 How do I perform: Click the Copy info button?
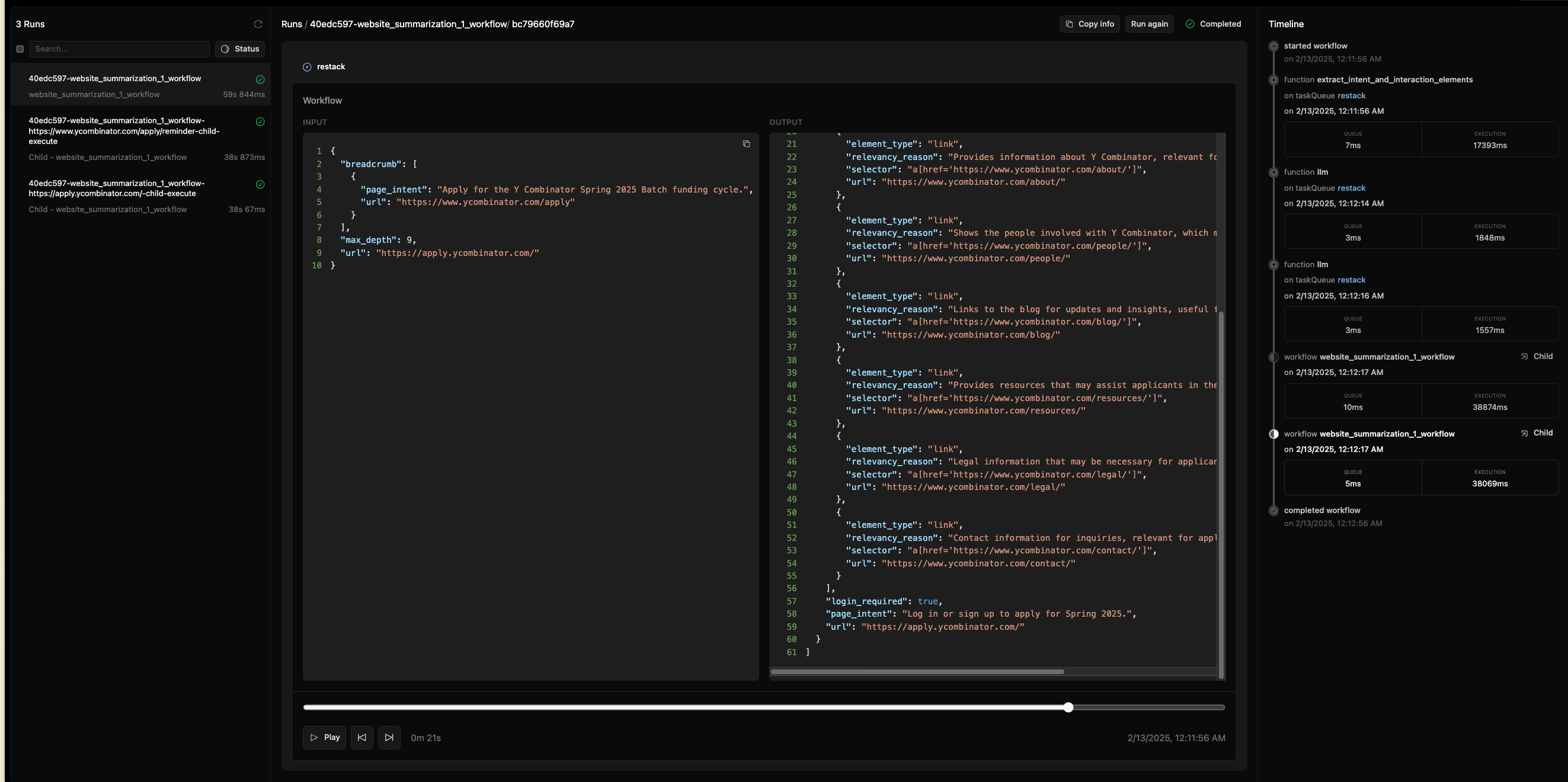click(1089, 24)
